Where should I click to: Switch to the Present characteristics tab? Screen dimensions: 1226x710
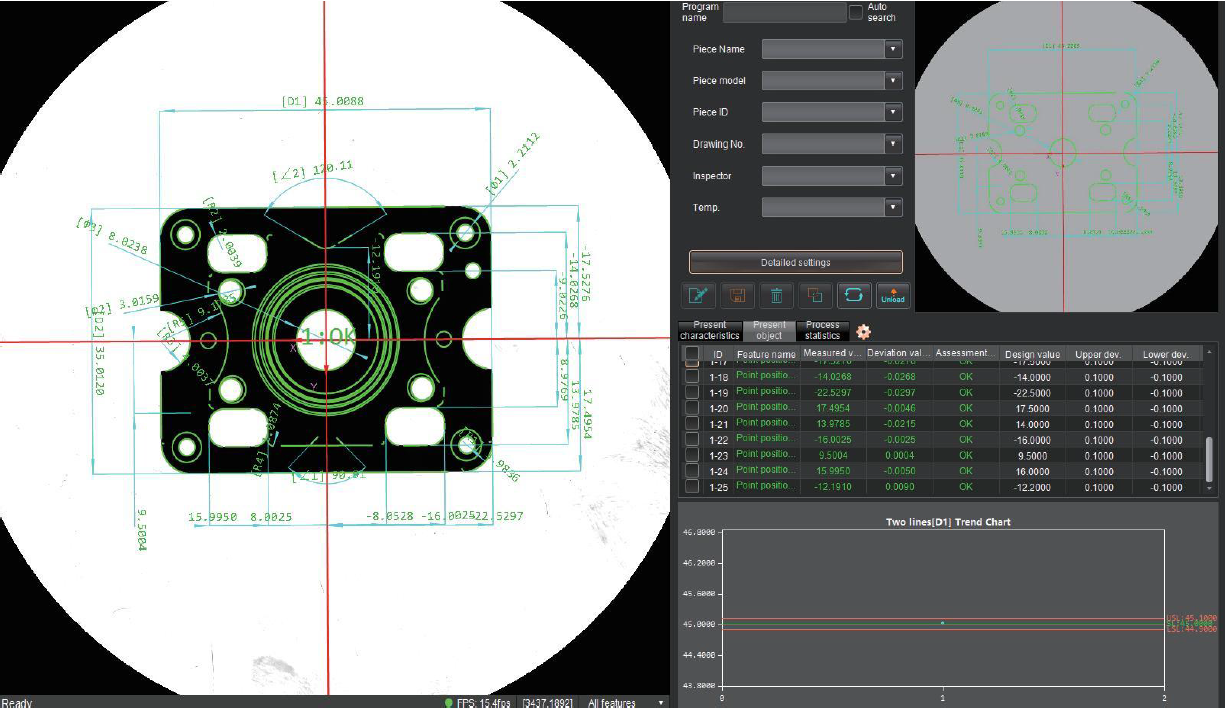click(x=709, y=331)
